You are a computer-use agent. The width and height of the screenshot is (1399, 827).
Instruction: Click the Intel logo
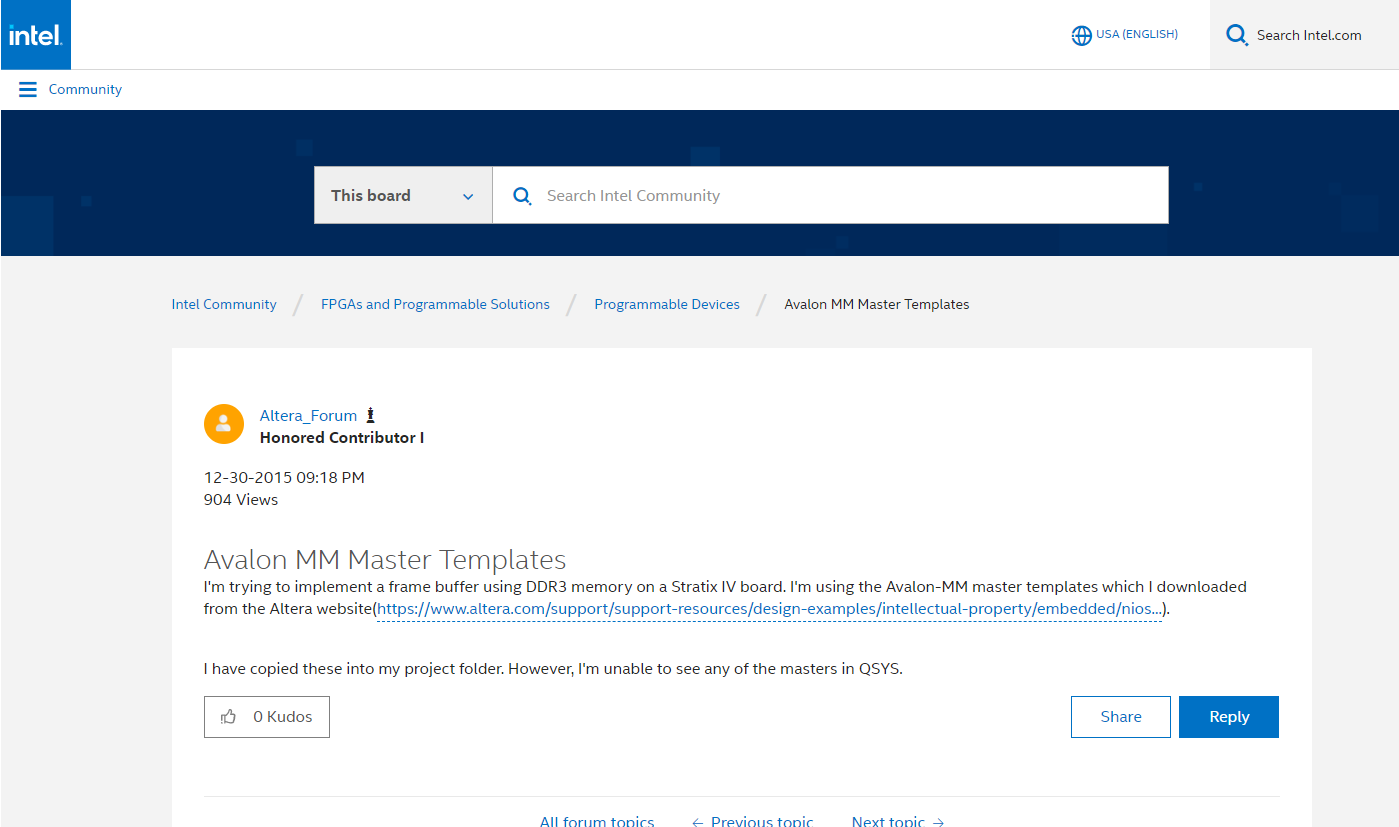pyautogui.click(x=35, y=34)
